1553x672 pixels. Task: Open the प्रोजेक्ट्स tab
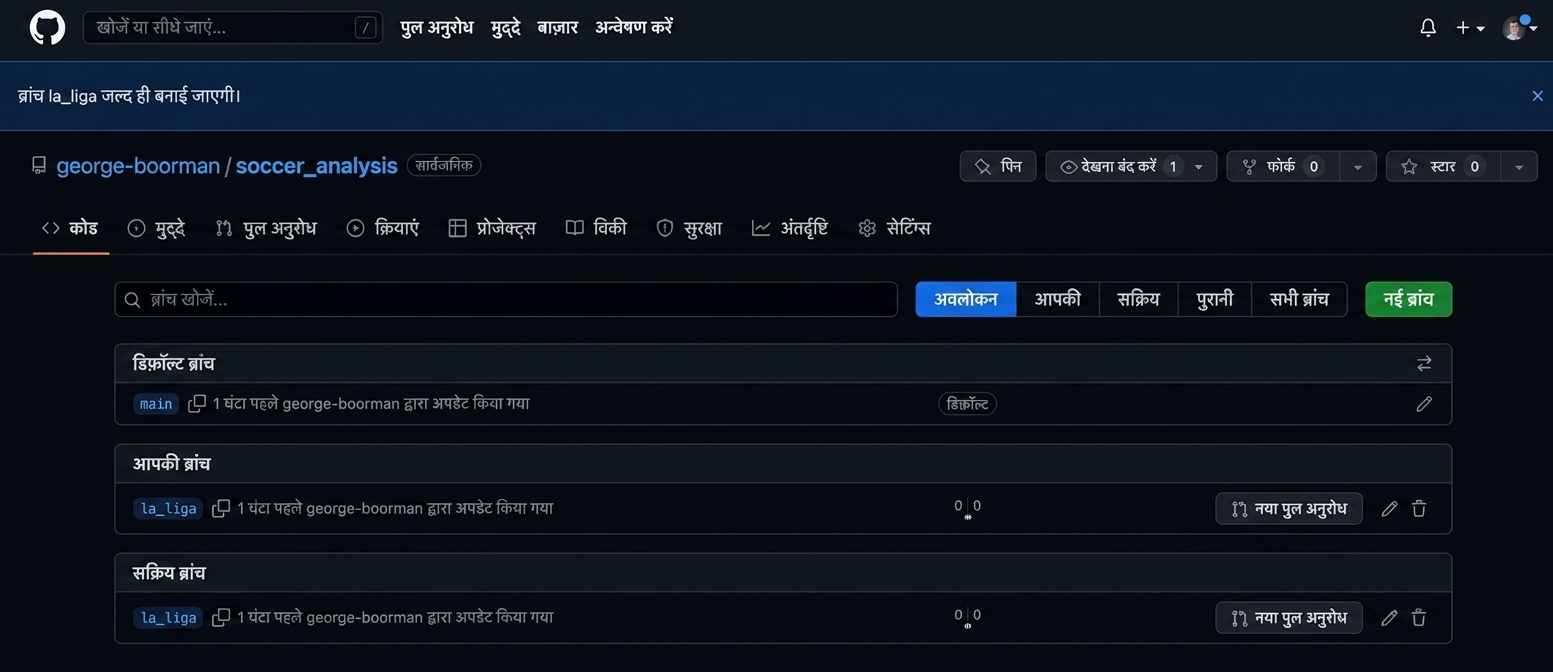point(492,228)
